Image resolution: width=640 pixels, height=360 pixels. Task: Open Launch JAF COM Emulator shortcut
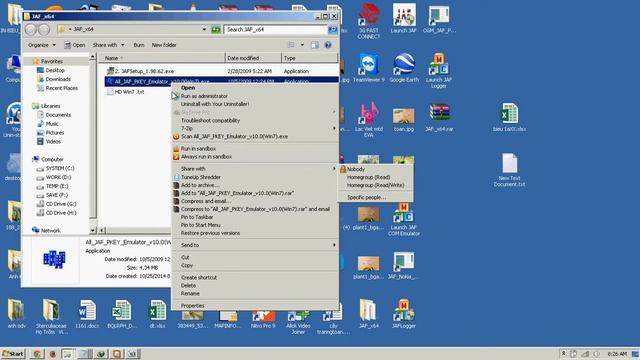coord(403,219)
